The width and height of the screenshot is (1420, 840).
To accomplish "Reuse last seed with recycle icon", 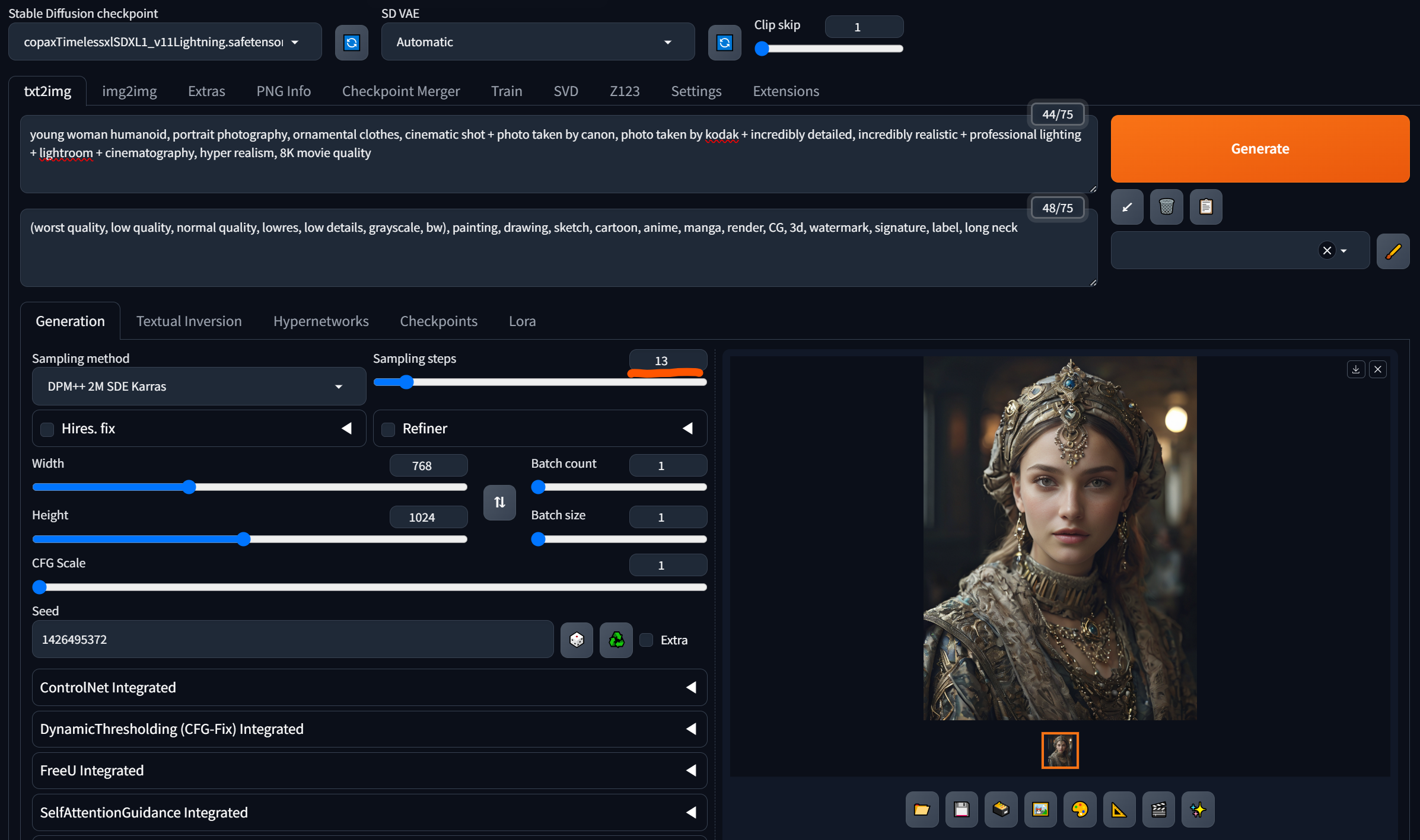I will 616,640.
